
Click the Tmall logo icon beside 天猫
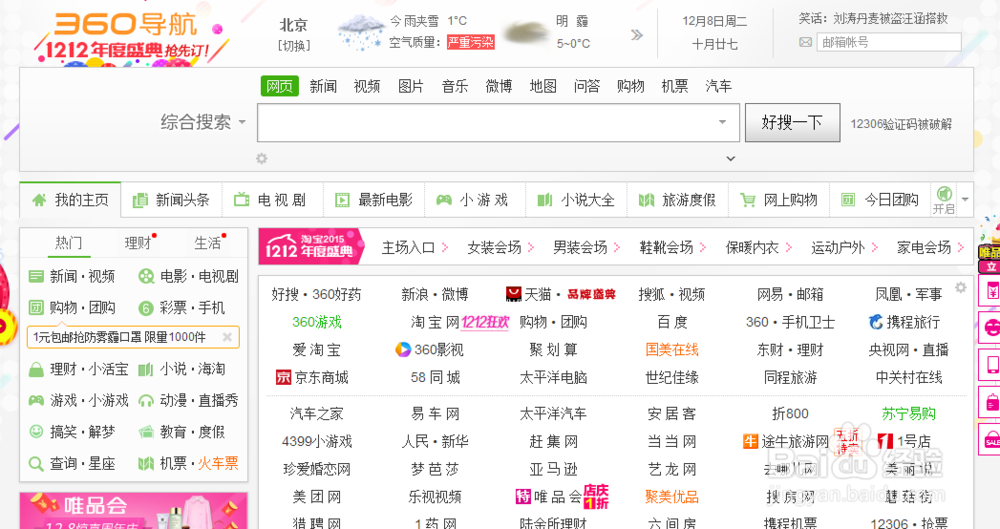point(513,294)
